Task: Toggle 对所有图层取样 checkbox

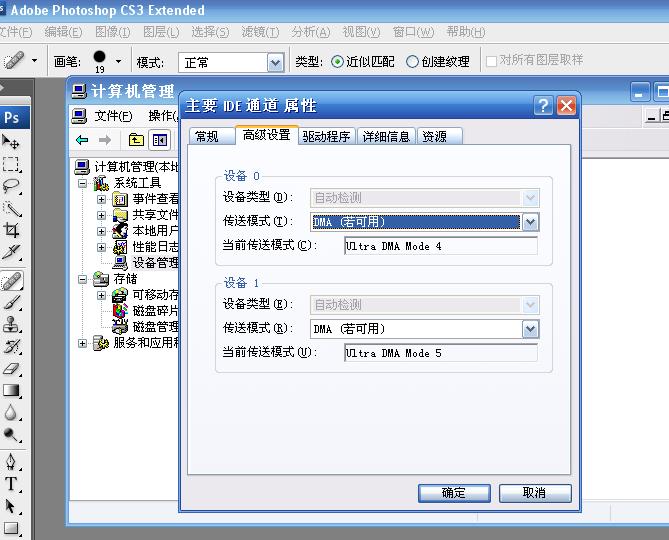Action: click(492, 61)
